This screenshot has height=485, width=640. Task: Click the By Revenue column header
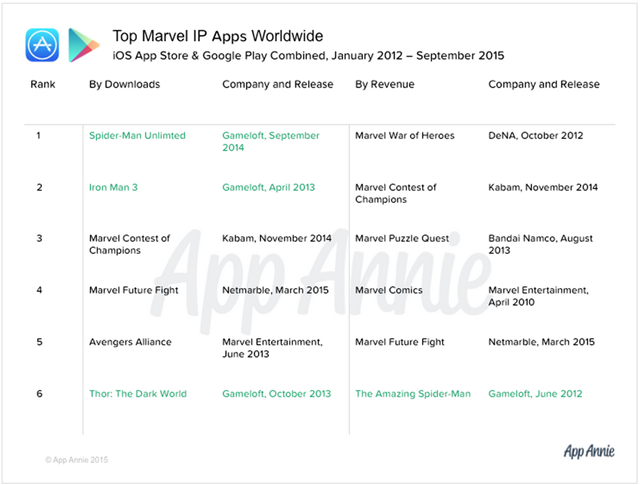coord(384,84)
